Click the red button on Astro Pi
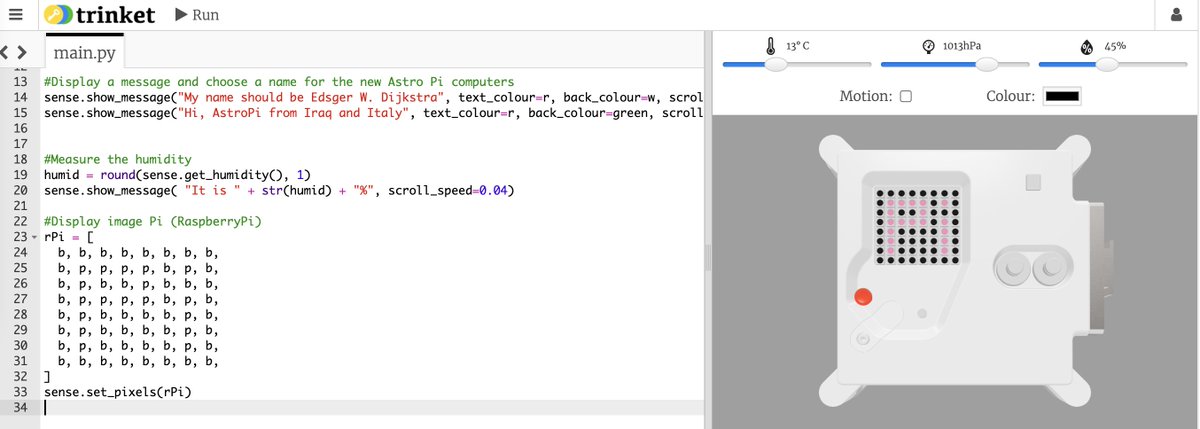 [x=863, y=297]
